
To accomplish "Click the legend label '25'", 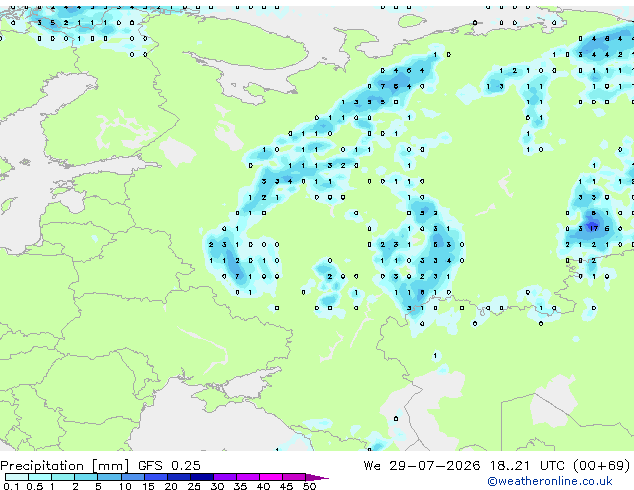I will coord(194,486).
